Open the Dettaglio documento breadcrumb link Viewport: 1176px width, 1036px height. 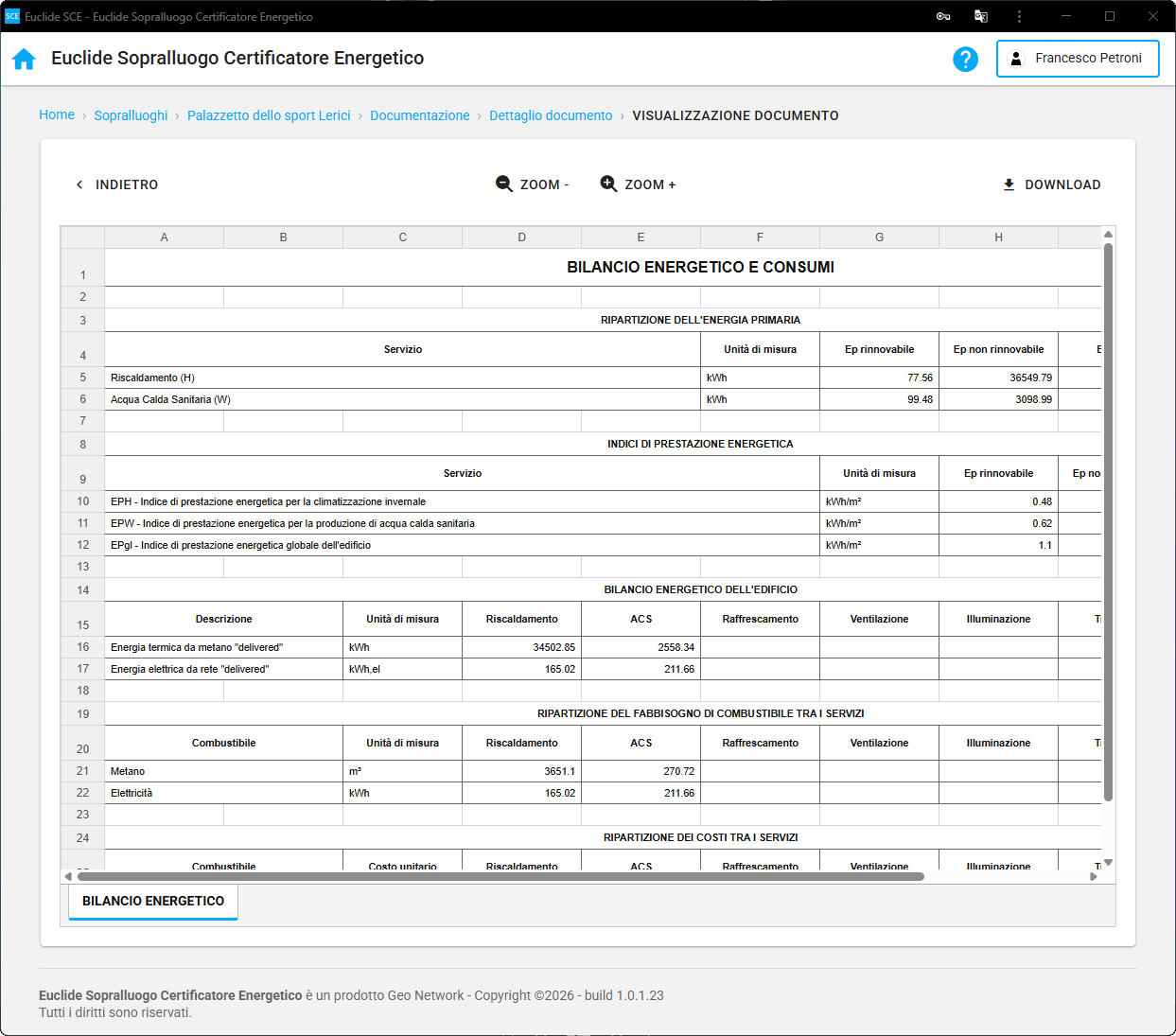coord(551,115)
